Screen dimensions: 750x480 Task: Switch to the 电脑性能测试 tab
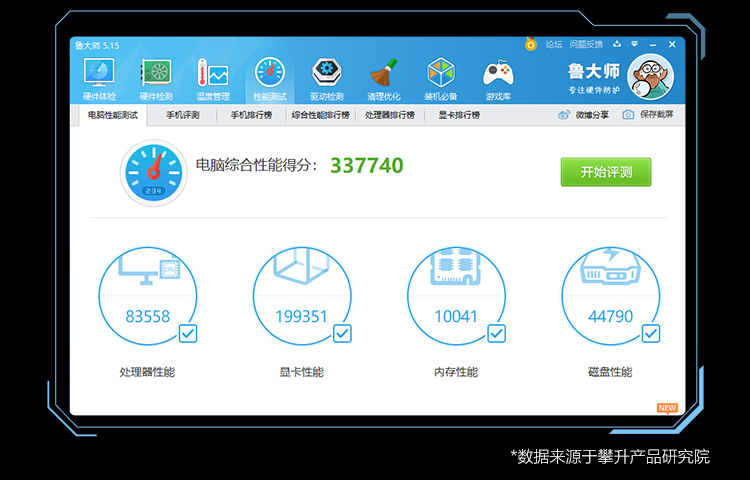(112, 115)
